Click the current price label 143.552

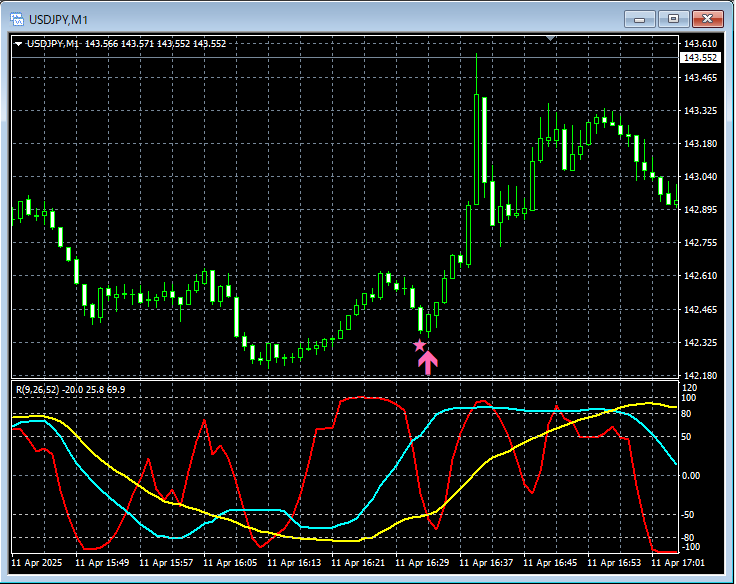click(x=700, y=58)
